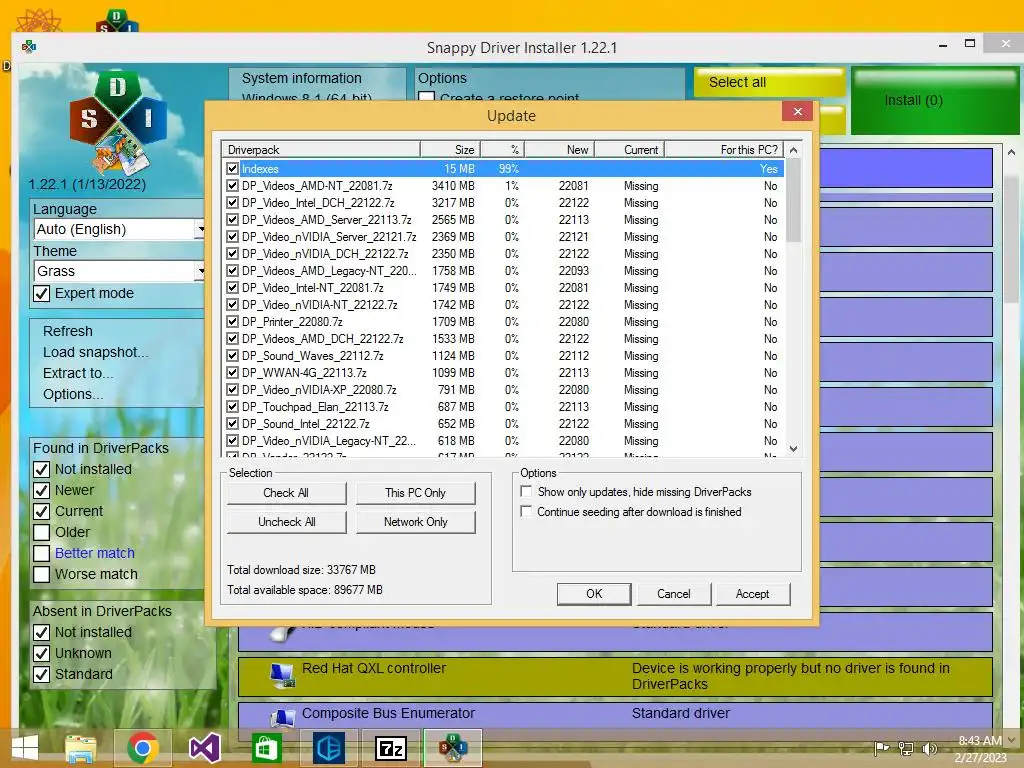
Task: Click the driverpack list scroll-down arrow
Action: click(x=793, y=449)
